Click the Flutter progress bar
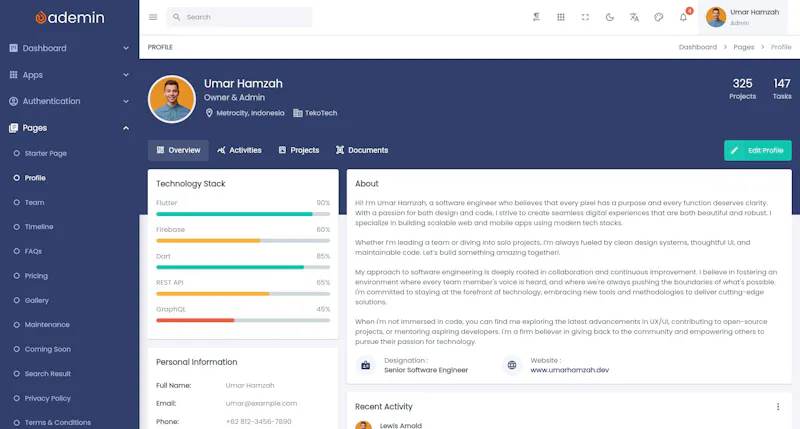Viewport: 800px width, 429px height. 243,214
